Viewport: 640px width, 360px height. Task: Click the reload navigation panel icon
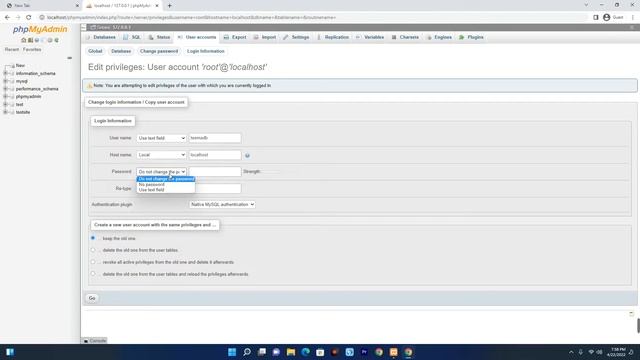pos(56,40)
